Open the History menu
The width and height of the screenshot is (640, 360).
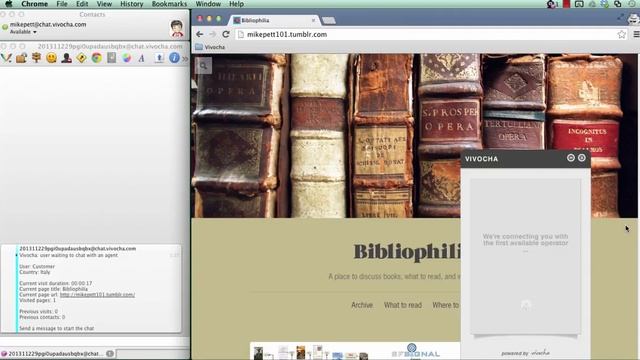131,4
